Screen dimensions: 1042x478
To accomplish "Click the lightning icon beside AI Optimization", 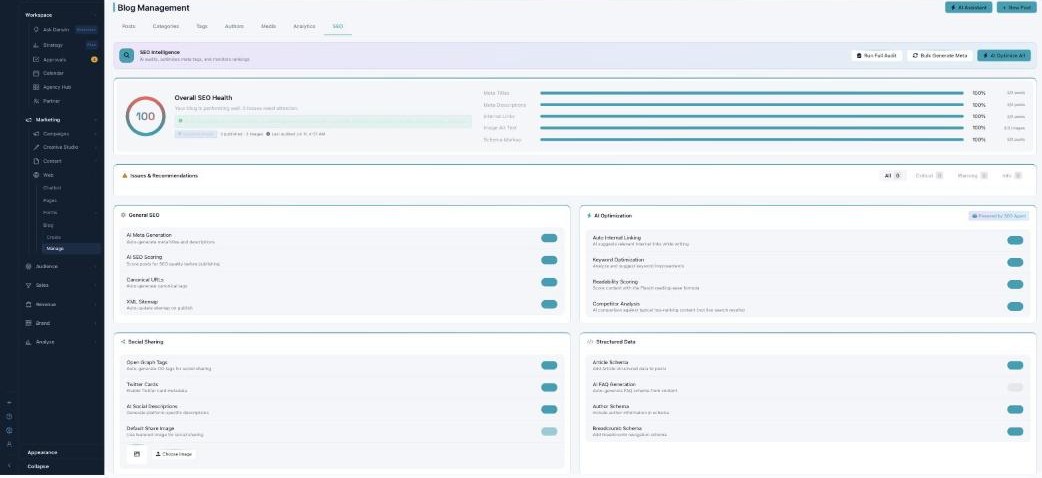I will (589, 216).
